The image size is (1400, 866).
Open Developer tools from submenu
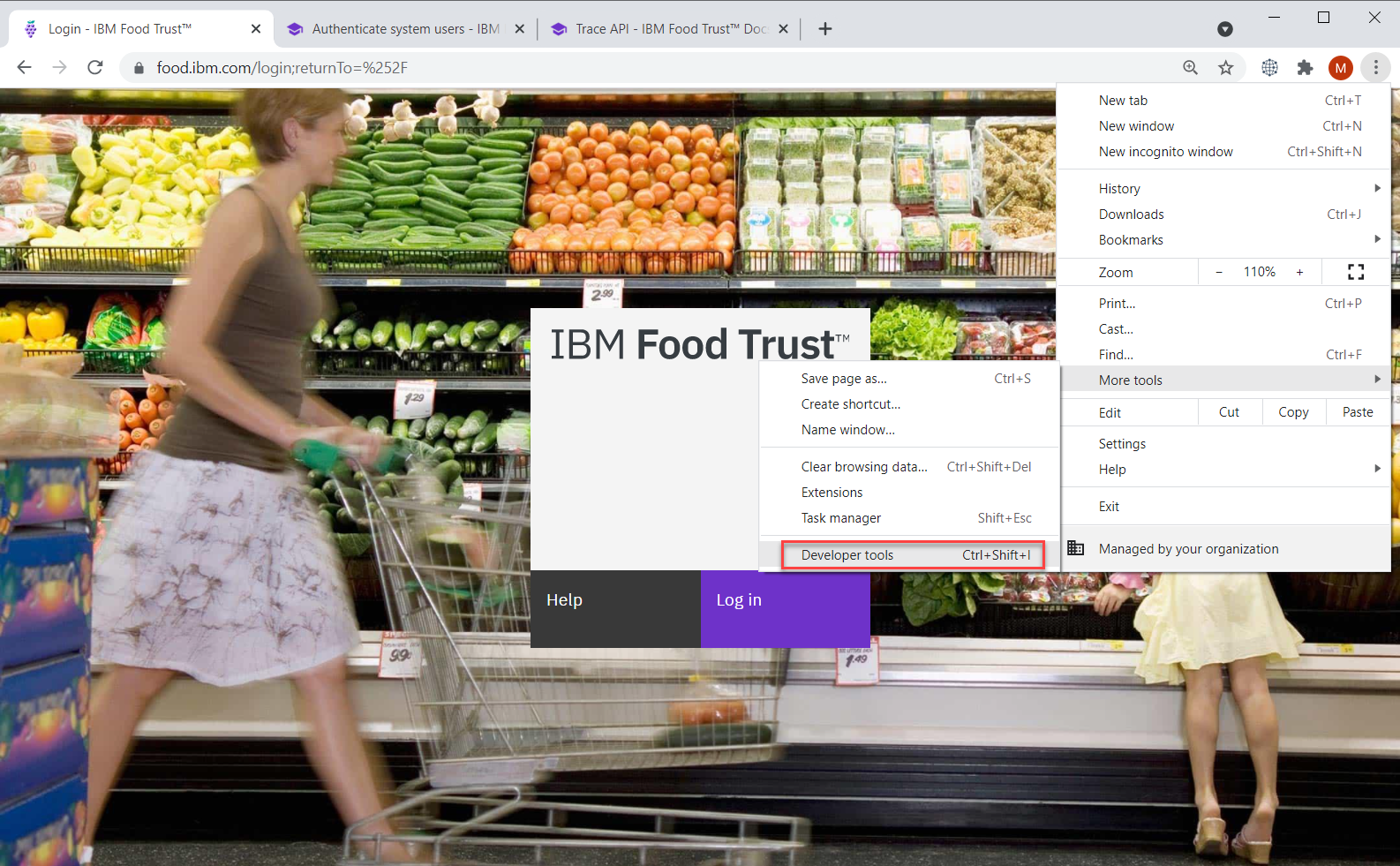[x=909, y=555]
